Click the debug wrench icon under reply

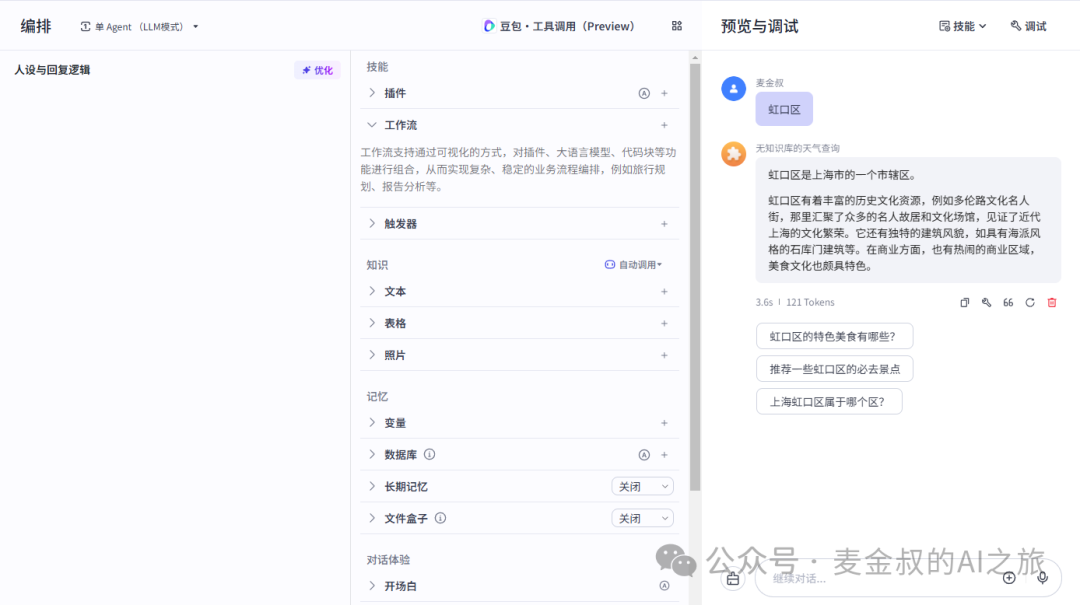pyautogui.click(x=986, y=302)
